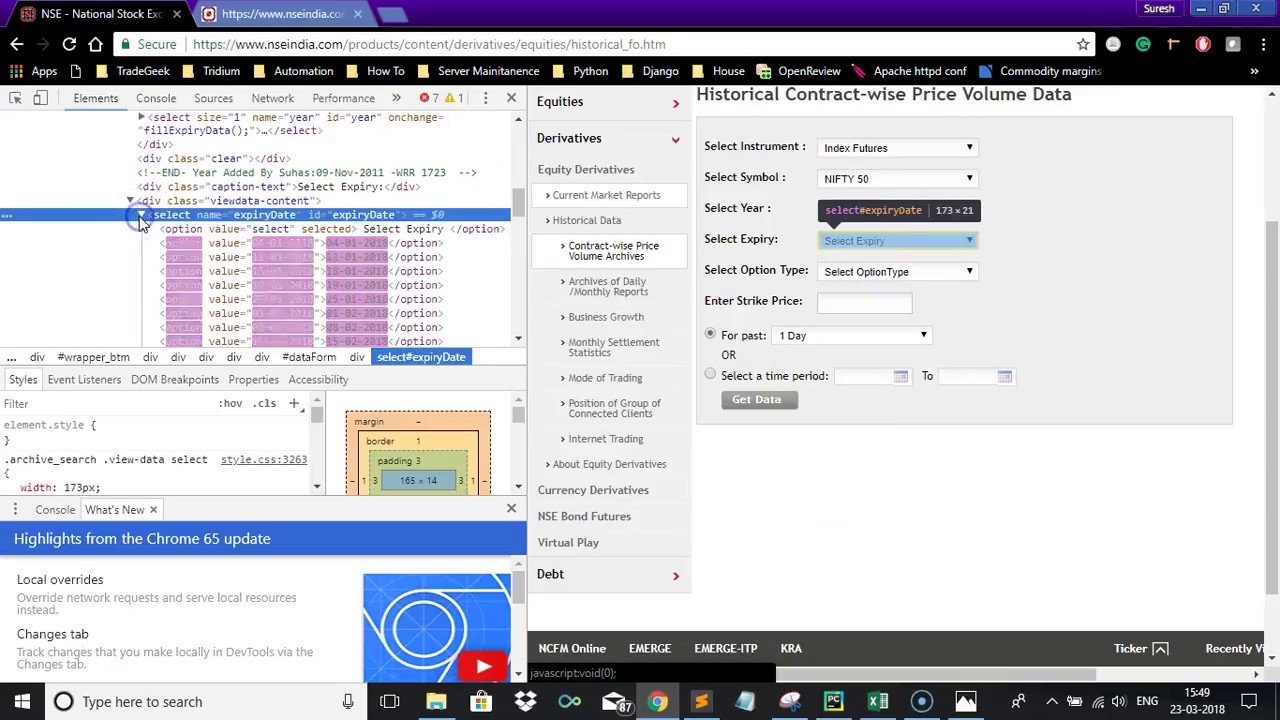Open the DOM Breakpoints pane tab

coord(175,379)
